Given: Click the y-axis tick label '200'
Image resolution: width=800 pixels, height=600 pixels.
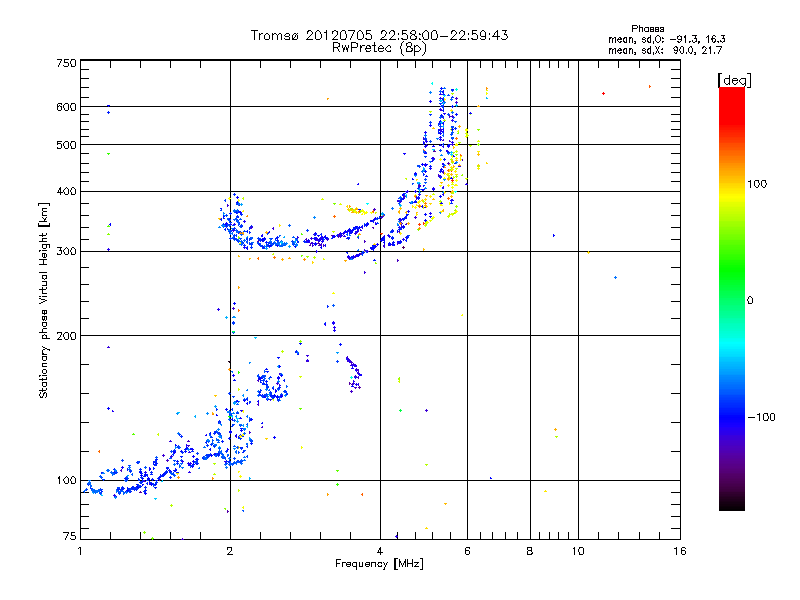Looking at the screenshot, I should 66,336.
